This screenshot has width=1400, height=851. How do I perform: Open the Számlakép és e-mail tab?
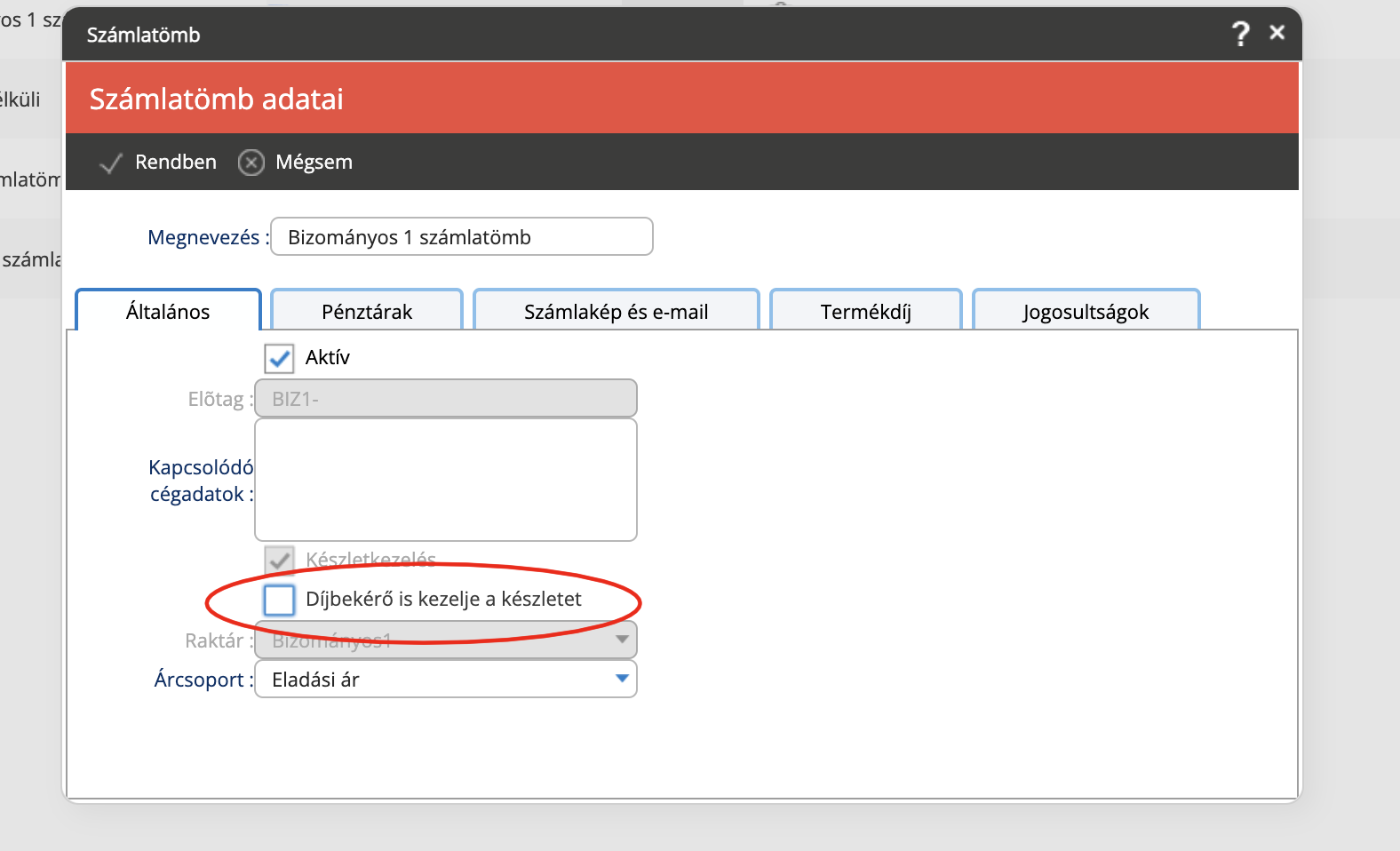pyautogui.click(x=616, y=311)
